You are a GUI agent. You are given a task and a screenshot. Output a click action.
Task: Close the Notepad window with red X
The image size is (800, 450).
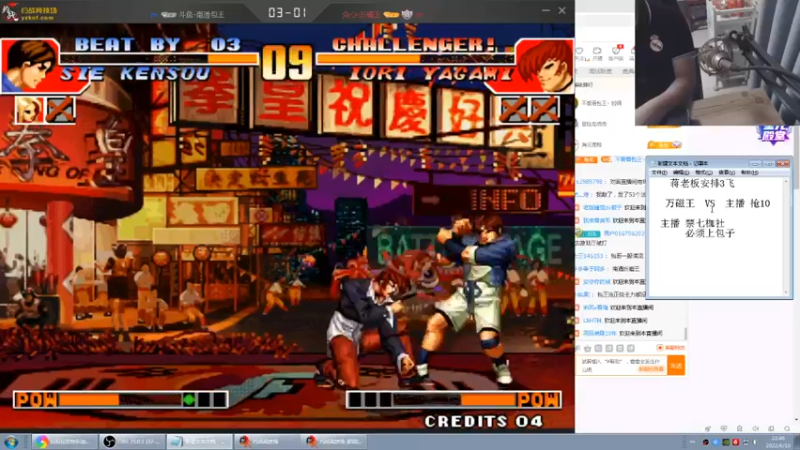(783, 163)
